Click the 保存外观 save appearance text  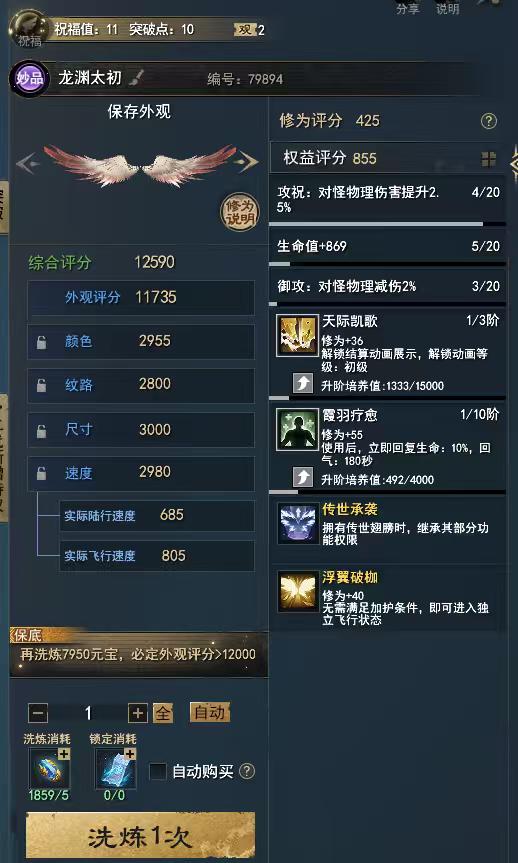139,112
